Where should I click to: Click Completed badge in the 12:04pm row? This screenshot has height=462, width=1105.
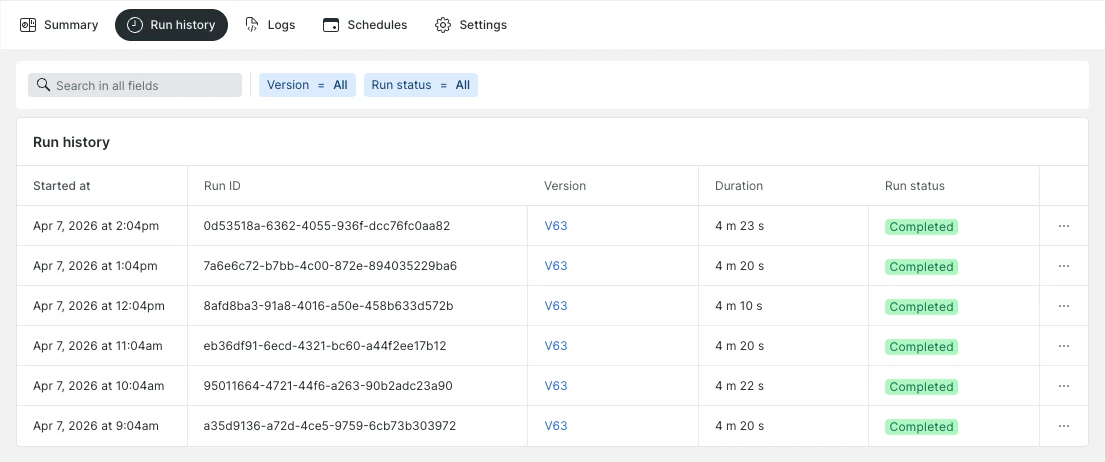pyautogui.click(x=921, y=307)
